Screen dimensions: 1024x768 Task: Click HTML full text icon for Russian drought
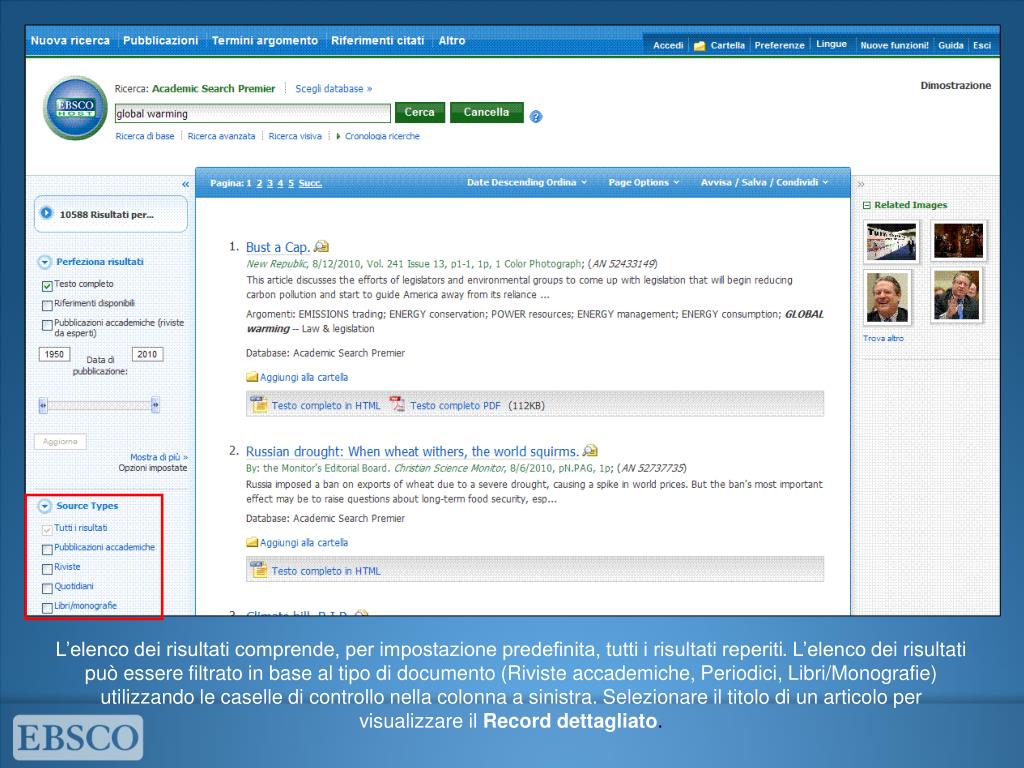259,569
